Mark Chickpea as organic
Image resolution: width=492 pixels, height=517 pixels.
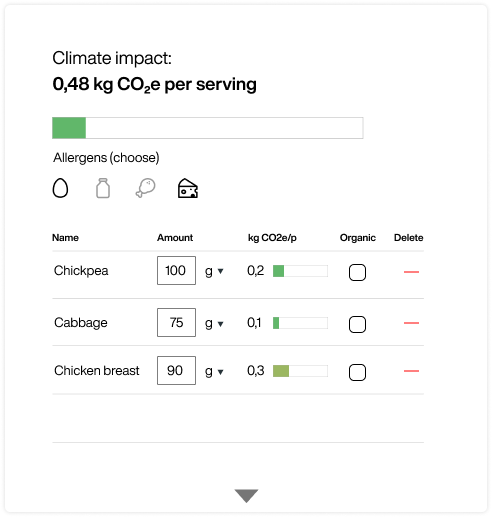point(357,272)
